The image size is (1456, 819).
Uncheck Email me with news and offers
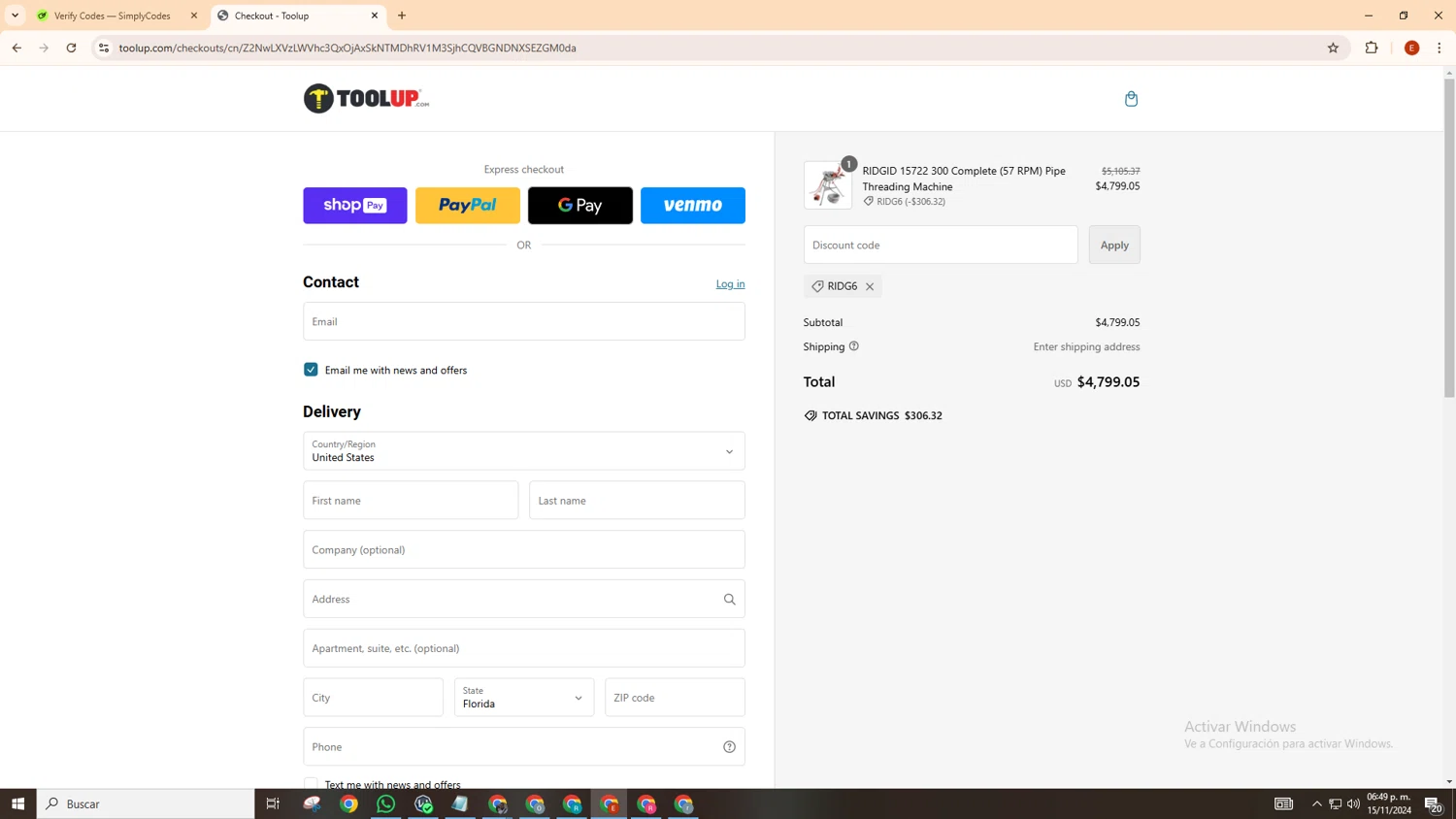click(x=311, y=370)
